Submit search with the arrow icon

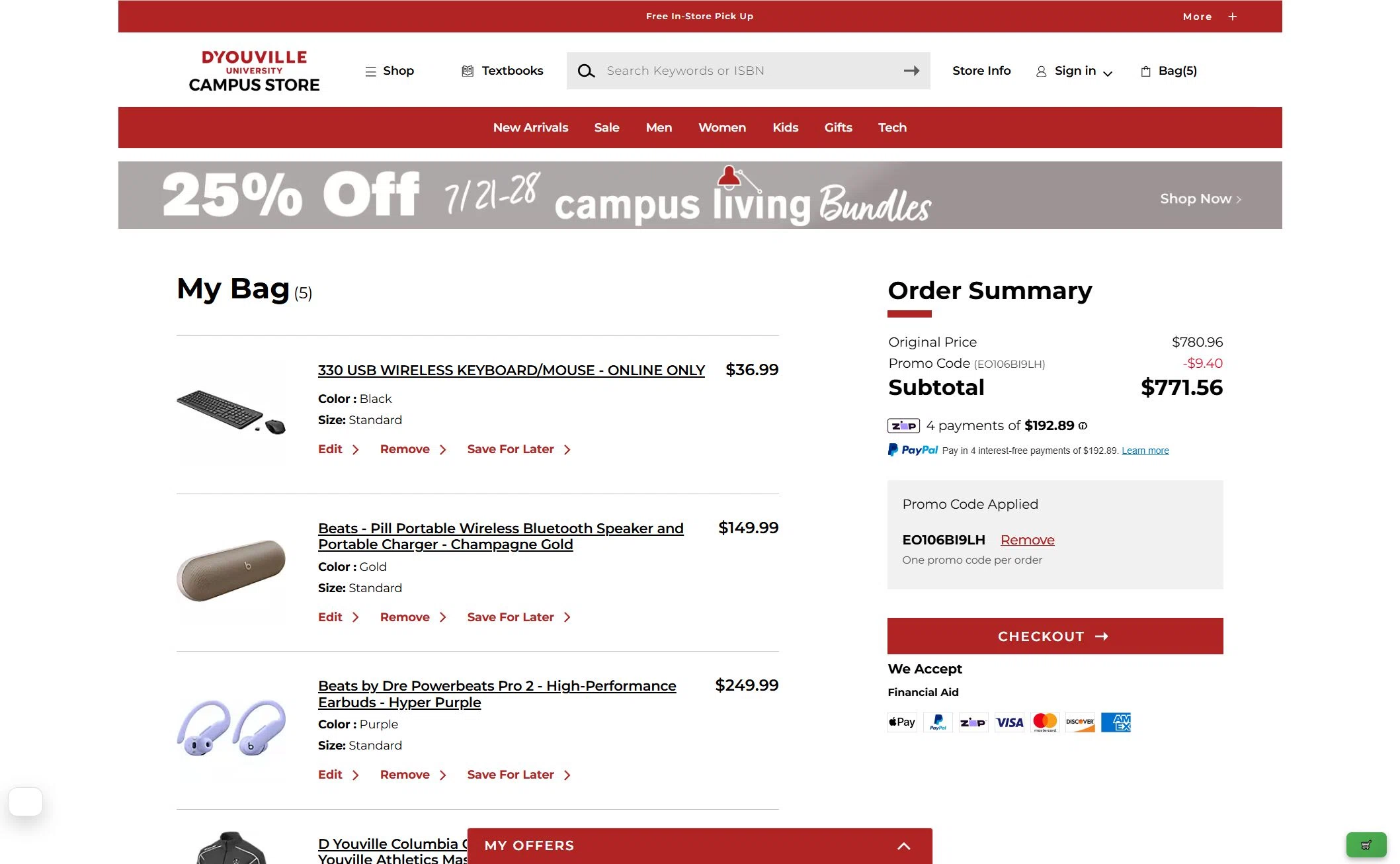pyautogui.click(x=911, y=71)
